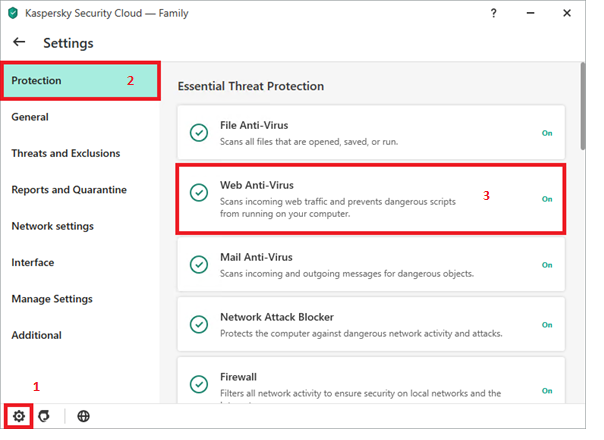Click the Kaspersky Security Cloud title text
The height and width of the screenshot is (440, 604).
pos(107,13)
